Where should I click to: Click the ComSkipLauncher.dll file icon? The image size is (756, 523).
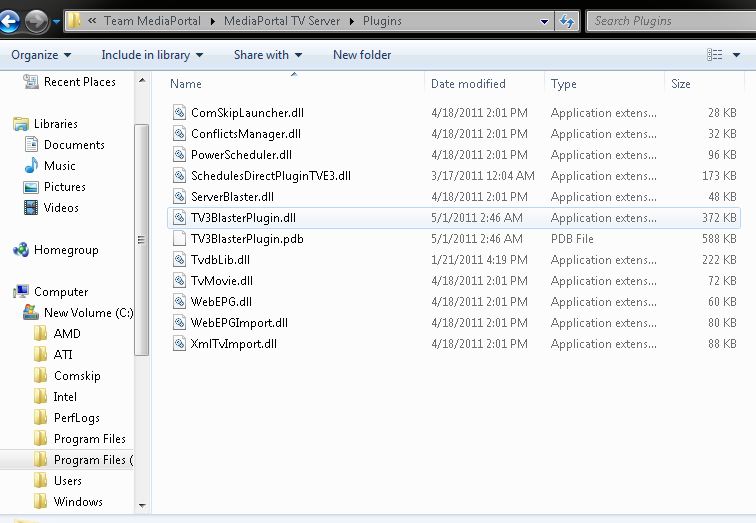tap(179, 113)
